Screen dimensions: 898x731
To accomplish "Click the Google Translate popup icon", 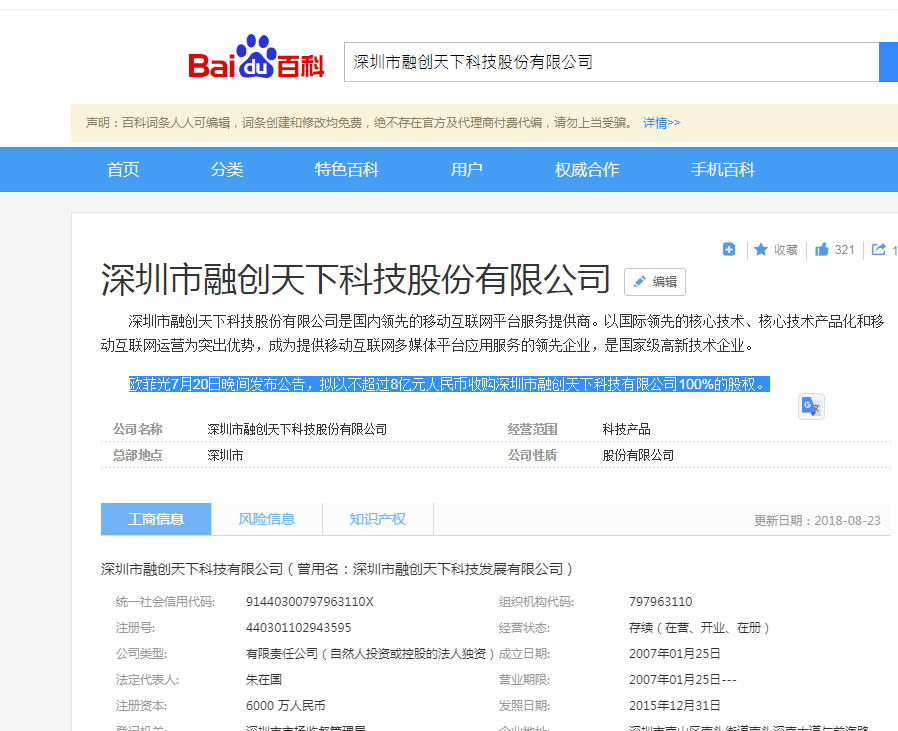I will [x=811, y=407].
